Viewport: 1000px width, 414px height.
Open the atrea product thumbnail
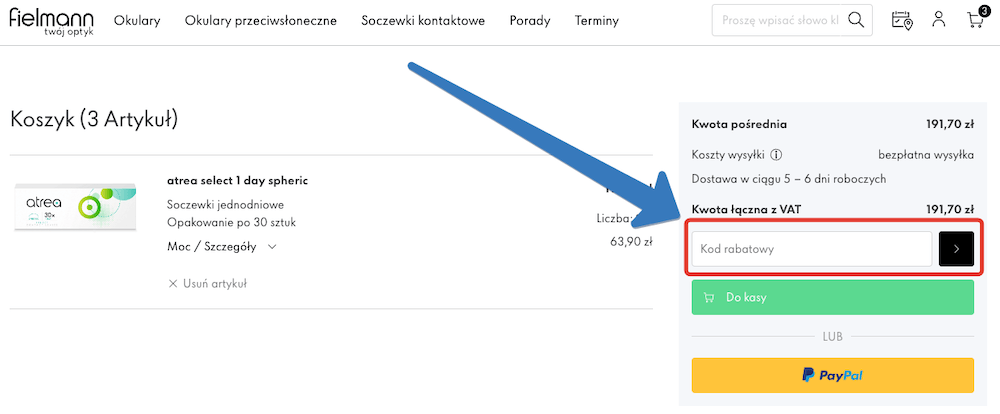pos(75,208)
